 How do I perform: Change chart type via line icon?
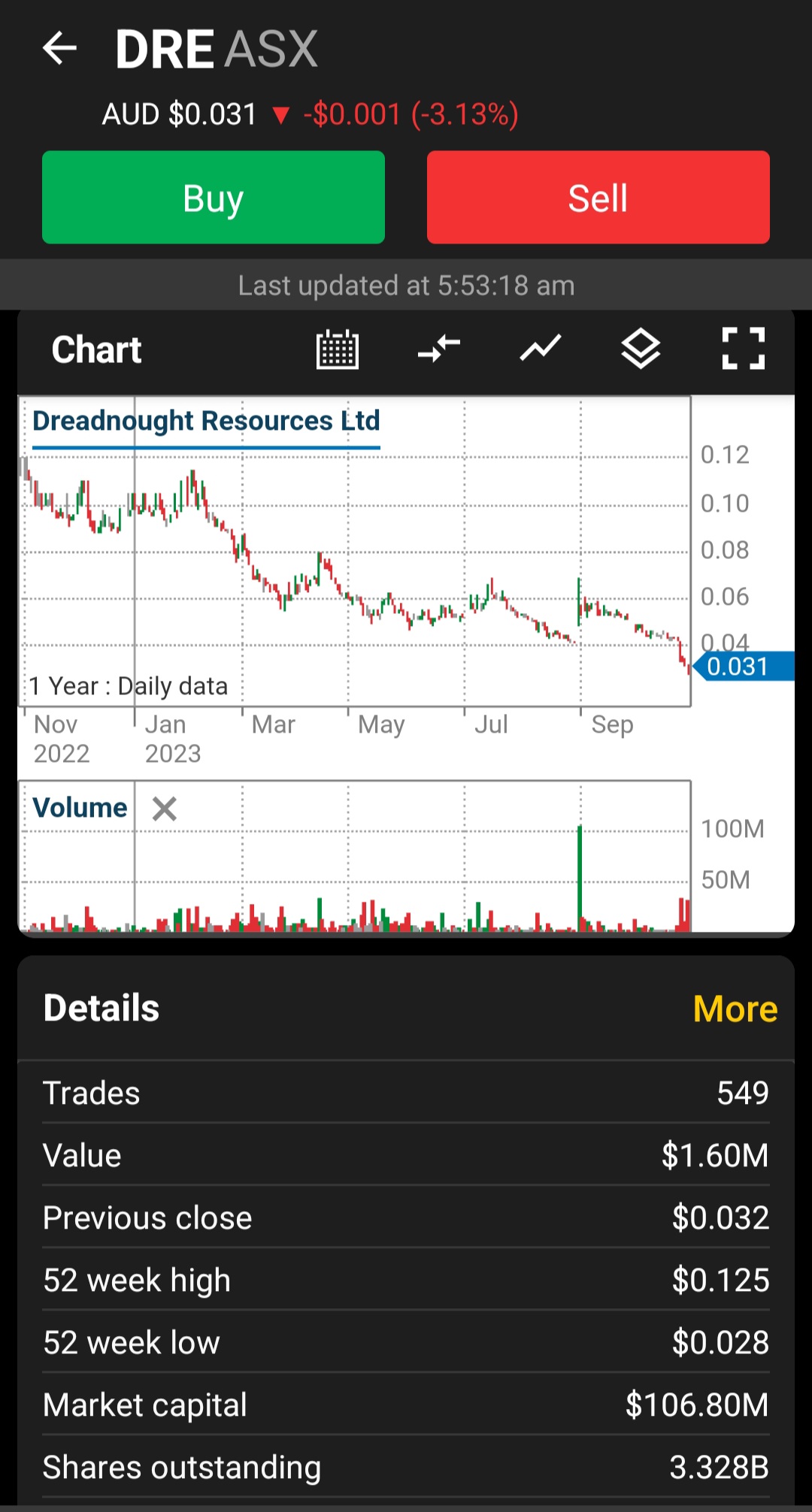(541, 349)
